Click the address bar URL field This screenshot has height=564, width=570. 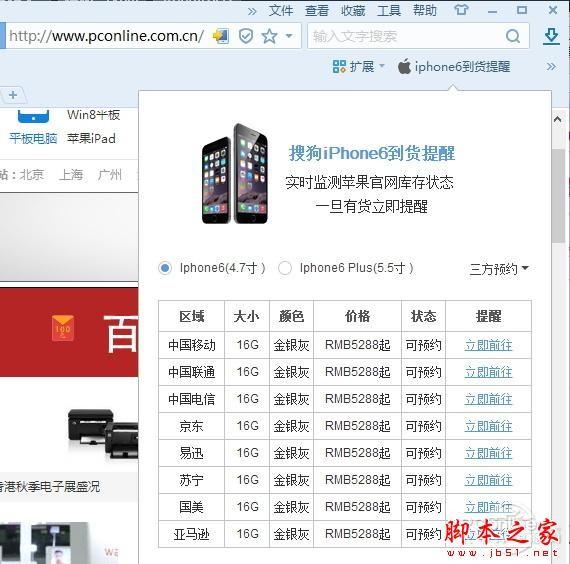[106, 36]
